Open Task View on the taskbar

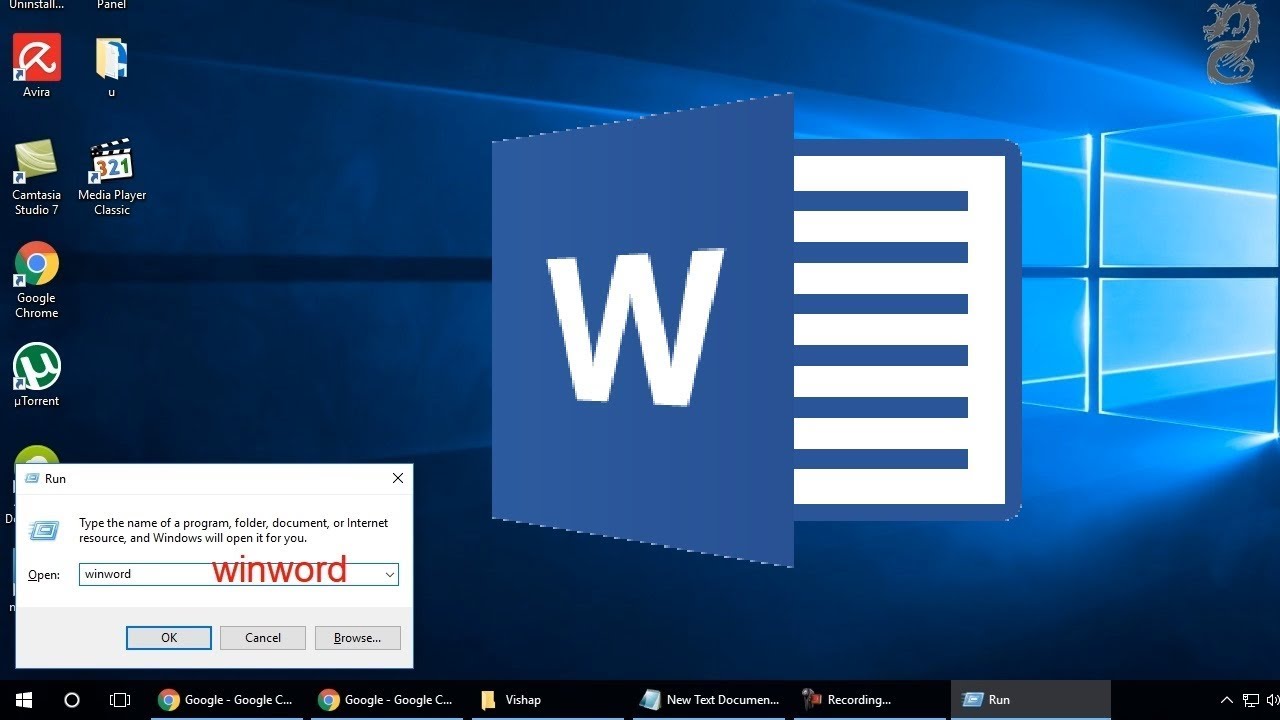[x=120, y=700]
